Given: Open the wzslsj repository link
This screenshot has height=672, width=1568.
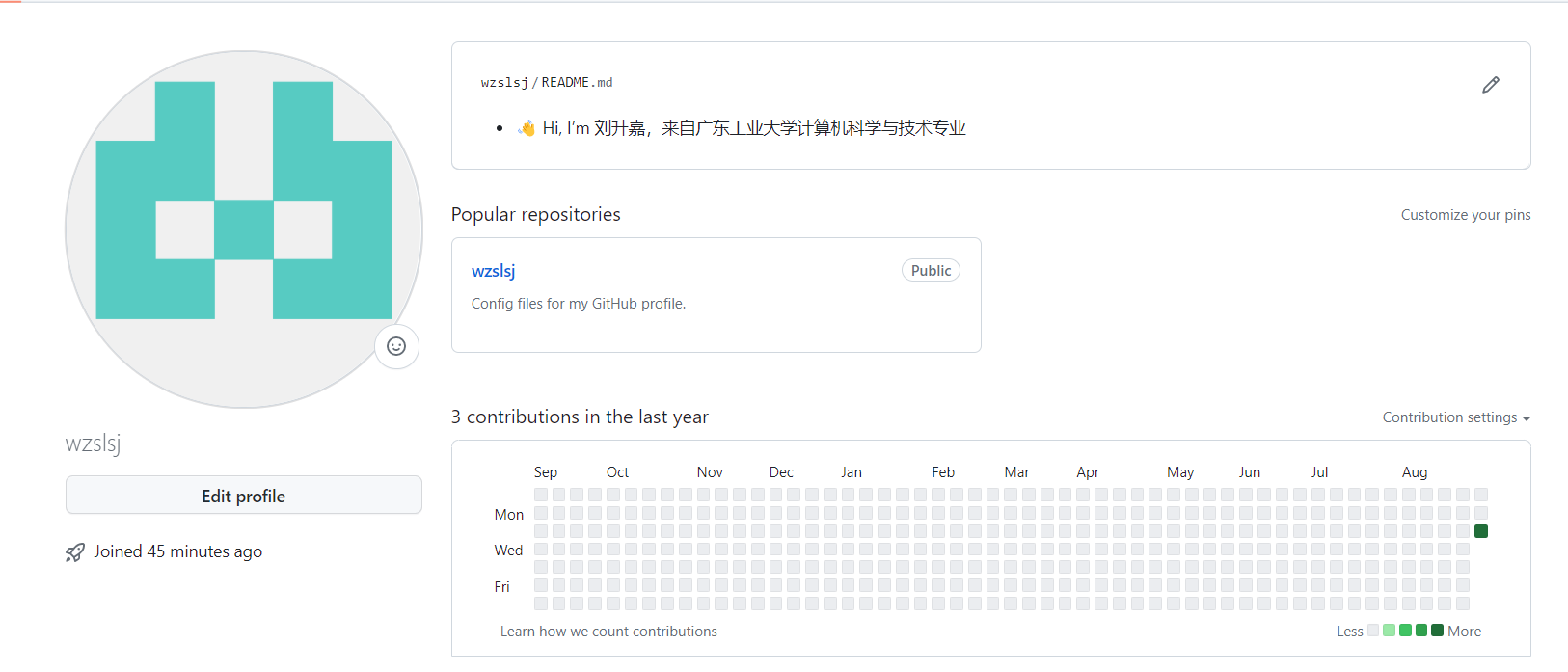Looking at the screenshot, I should click(493, 271).
